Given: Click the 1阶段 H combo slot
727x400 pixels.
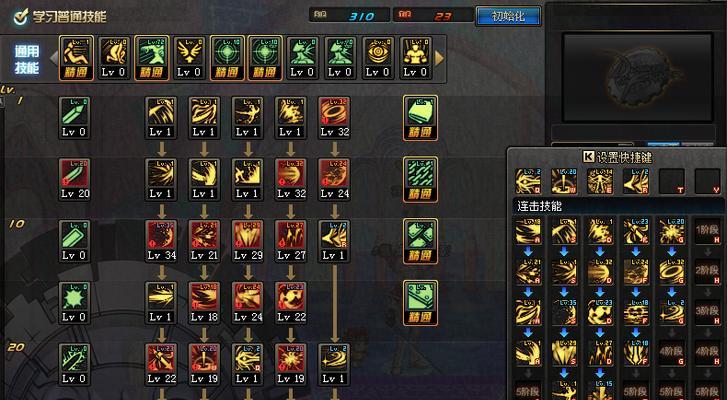Looking at the screenshot, I should 707,231.
